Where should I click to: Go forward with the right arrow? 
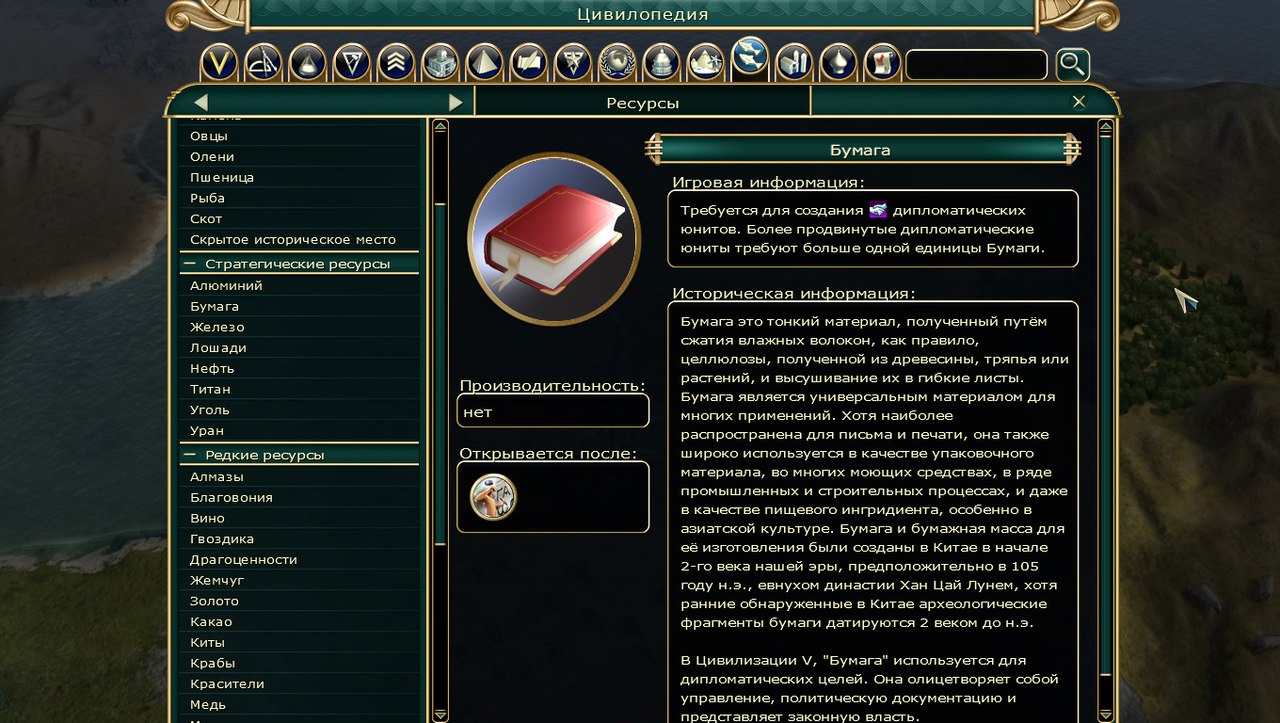point(456,102)
